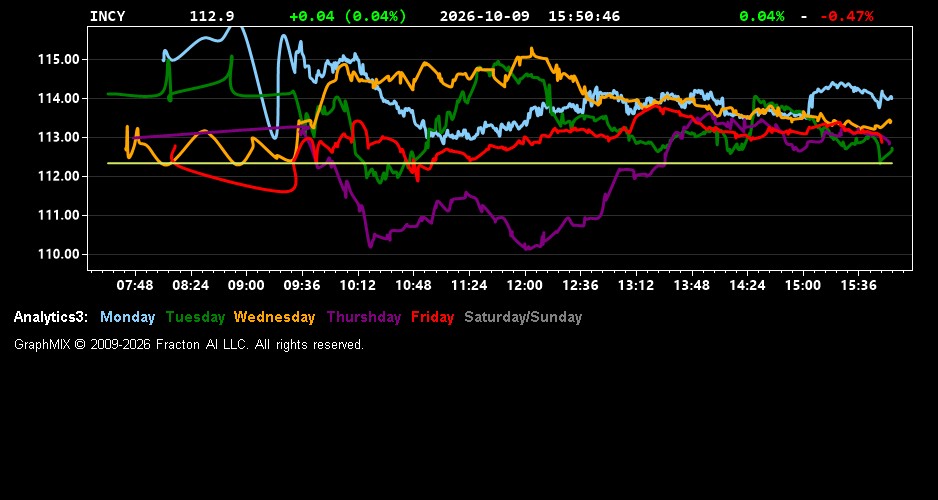The image size is (938, 500).
Task: Click the 2026-10-09 date stamp
Action: [x=485, y=16]
